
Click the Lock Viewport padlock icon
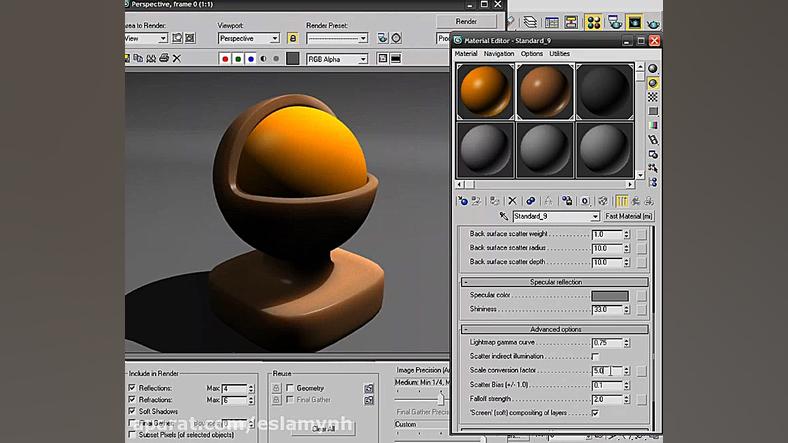click(293, 38)
